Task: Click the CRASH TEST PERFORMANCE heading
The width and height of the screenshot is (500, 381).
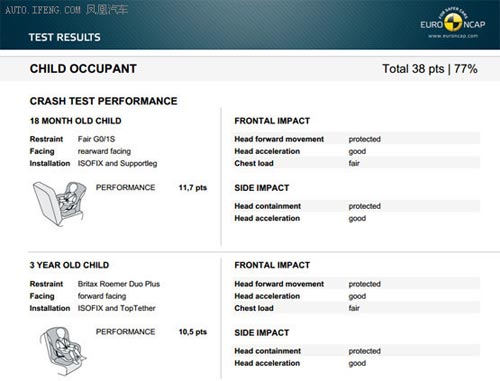Action: [x=103, y=101]
